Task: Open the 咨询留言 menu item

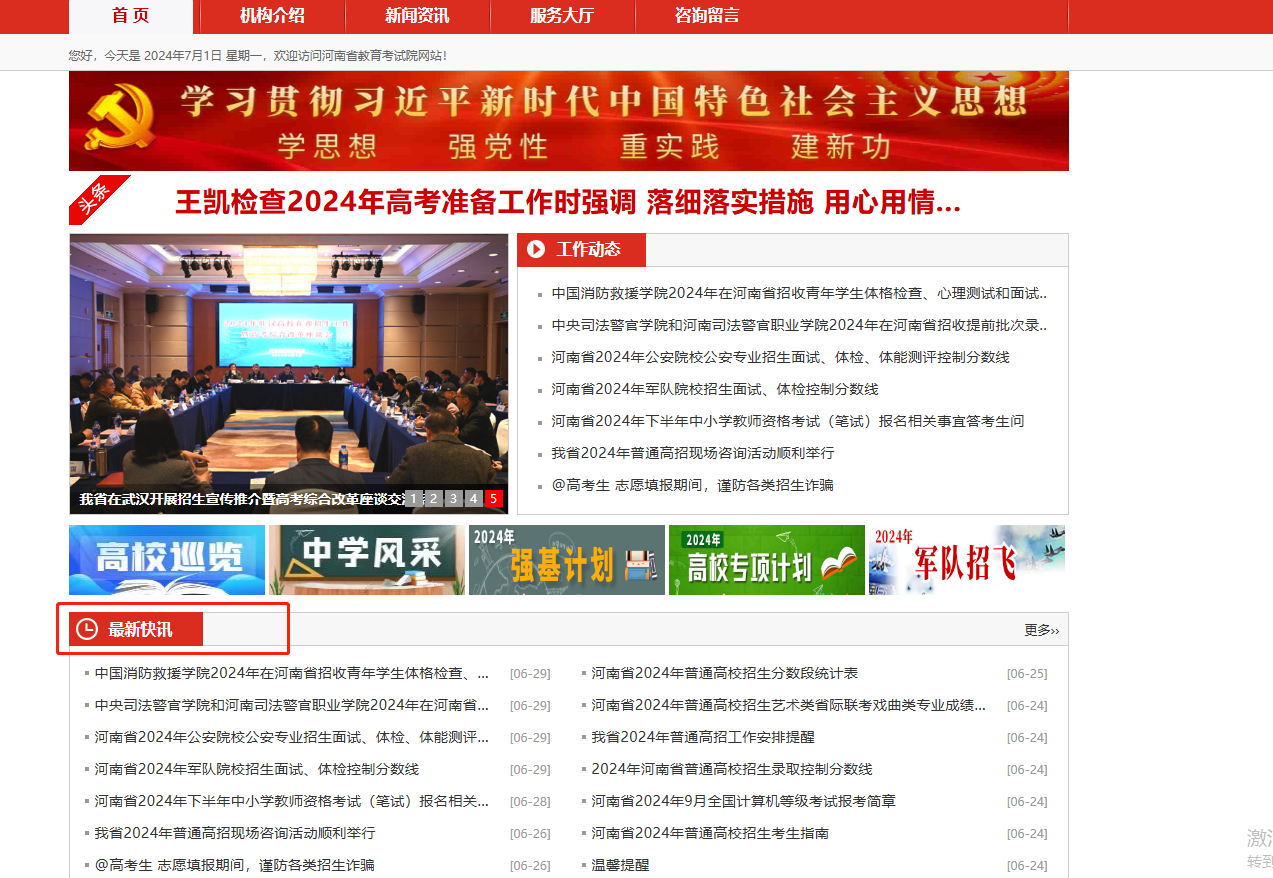Action: (x=707, y=15)
